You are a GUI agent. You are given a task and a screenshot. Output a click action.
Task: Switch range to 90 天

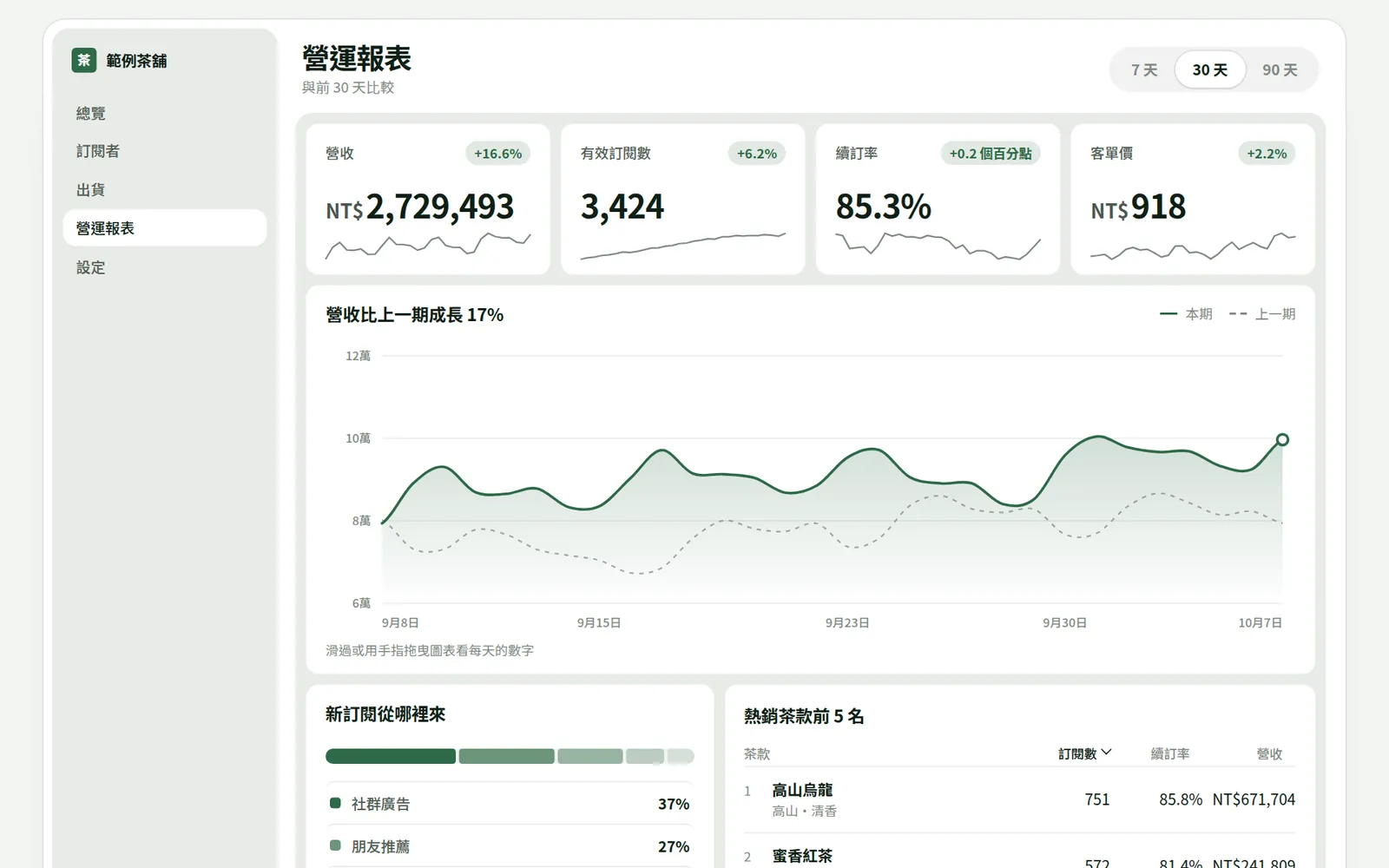point(1280,69)
